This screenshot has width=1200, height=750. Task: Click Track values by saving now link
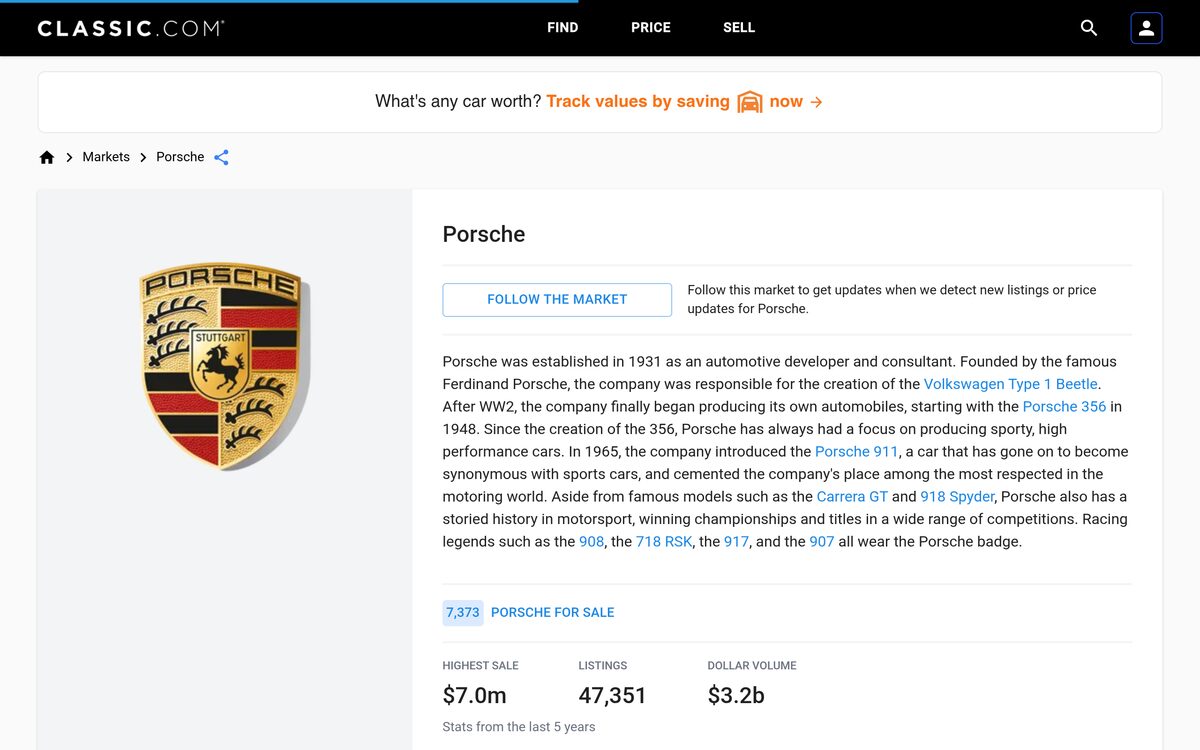[x=684, y=102]
